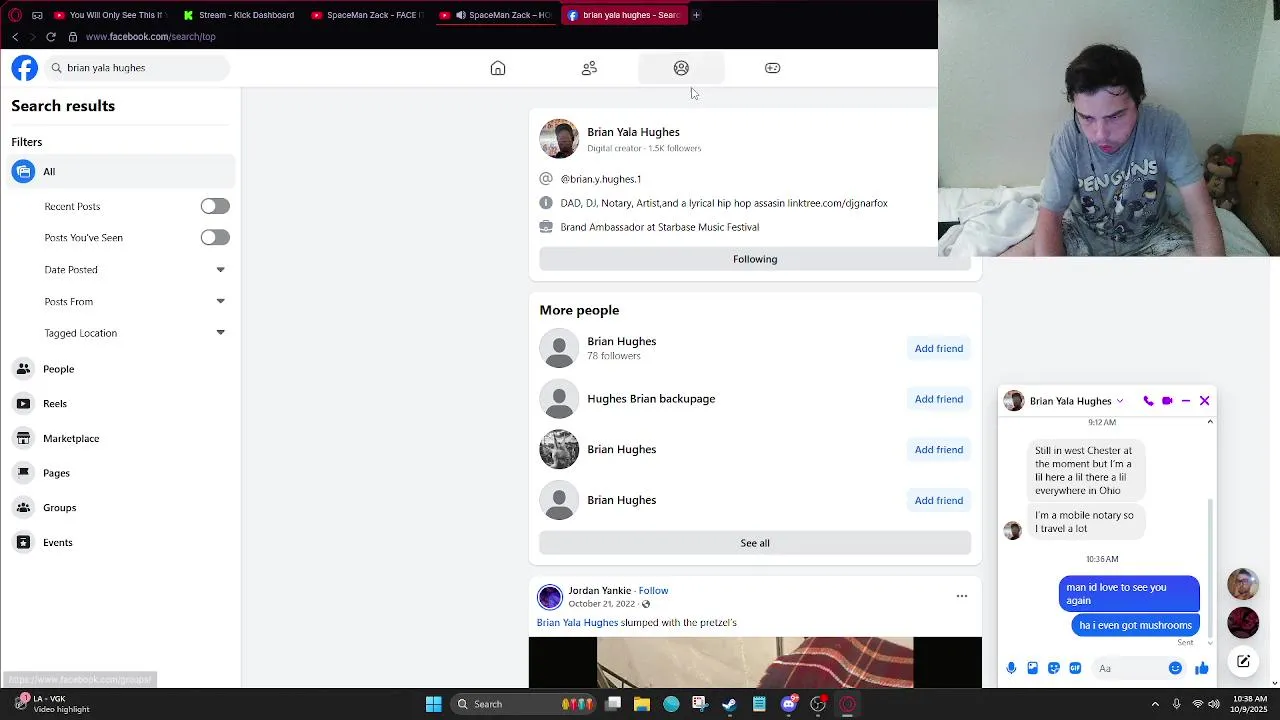Image resolution: width=1280 pixels, height=720 pixels.
Task: Reload the page in the browser
Action: click(x=51, y=37)
